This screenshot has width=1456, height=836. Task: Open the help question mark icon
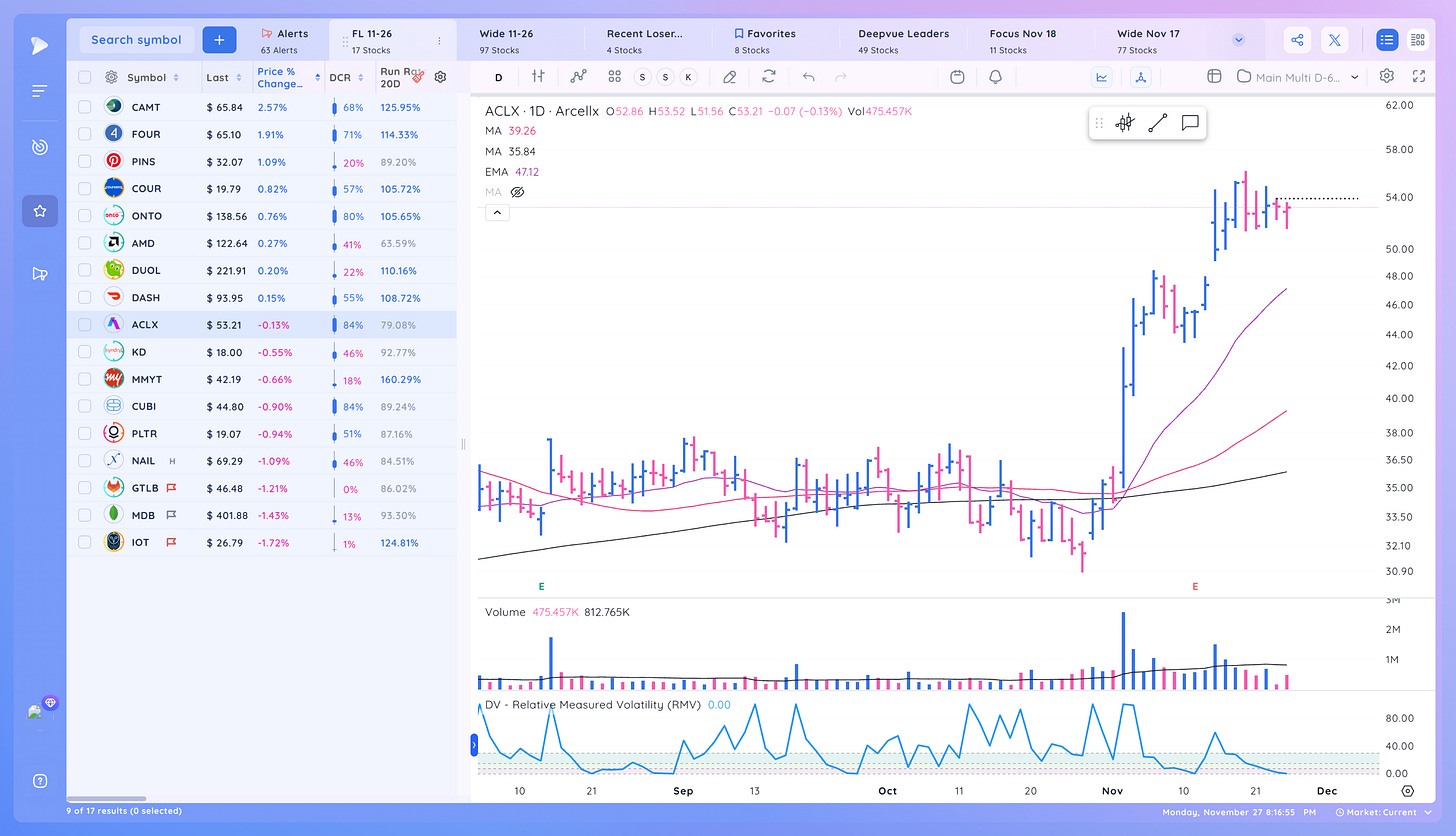coord(40,781)
